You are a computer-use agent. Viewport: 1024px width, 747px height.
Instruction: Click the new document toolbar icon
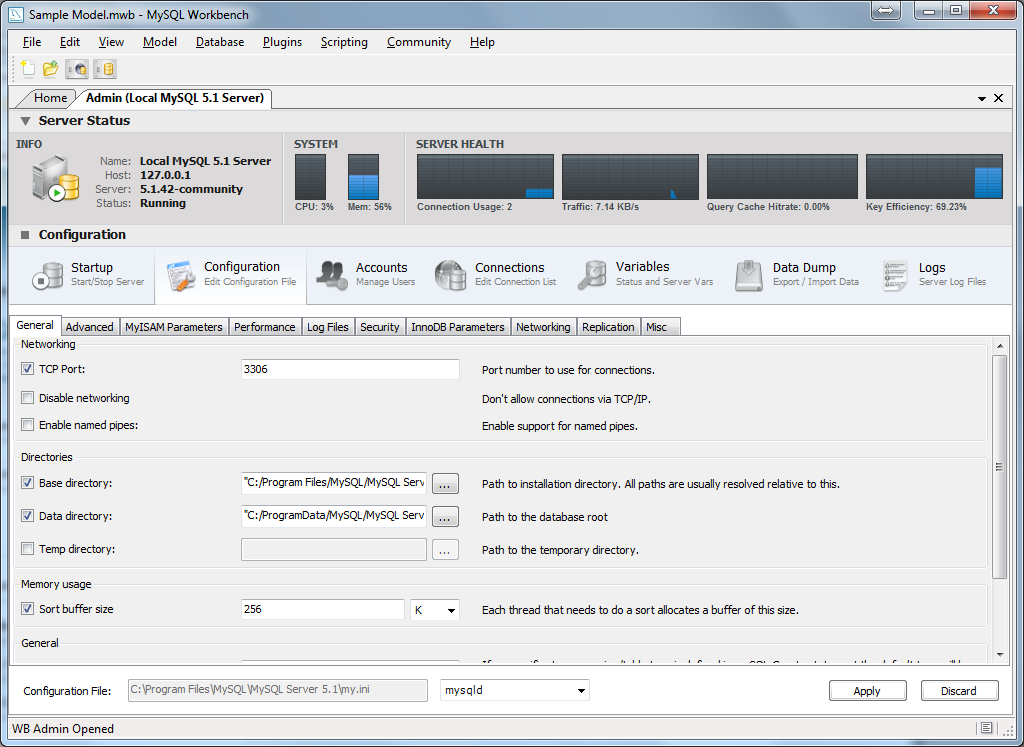click(26, 68)
